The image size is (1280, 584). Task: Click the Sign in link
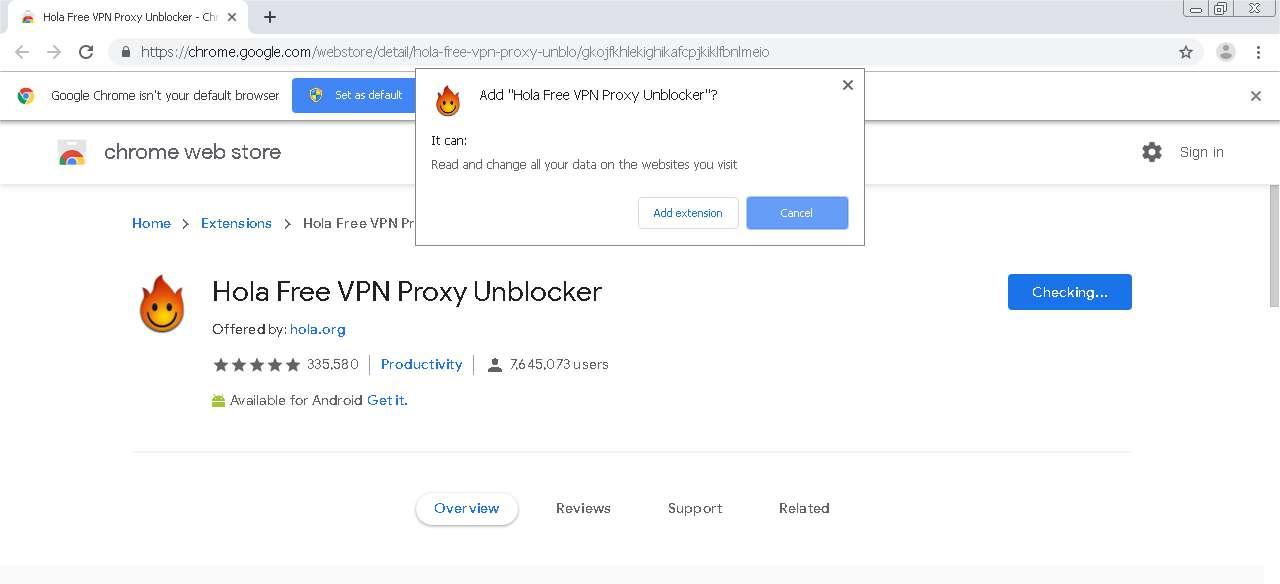tap(1201, 152)
